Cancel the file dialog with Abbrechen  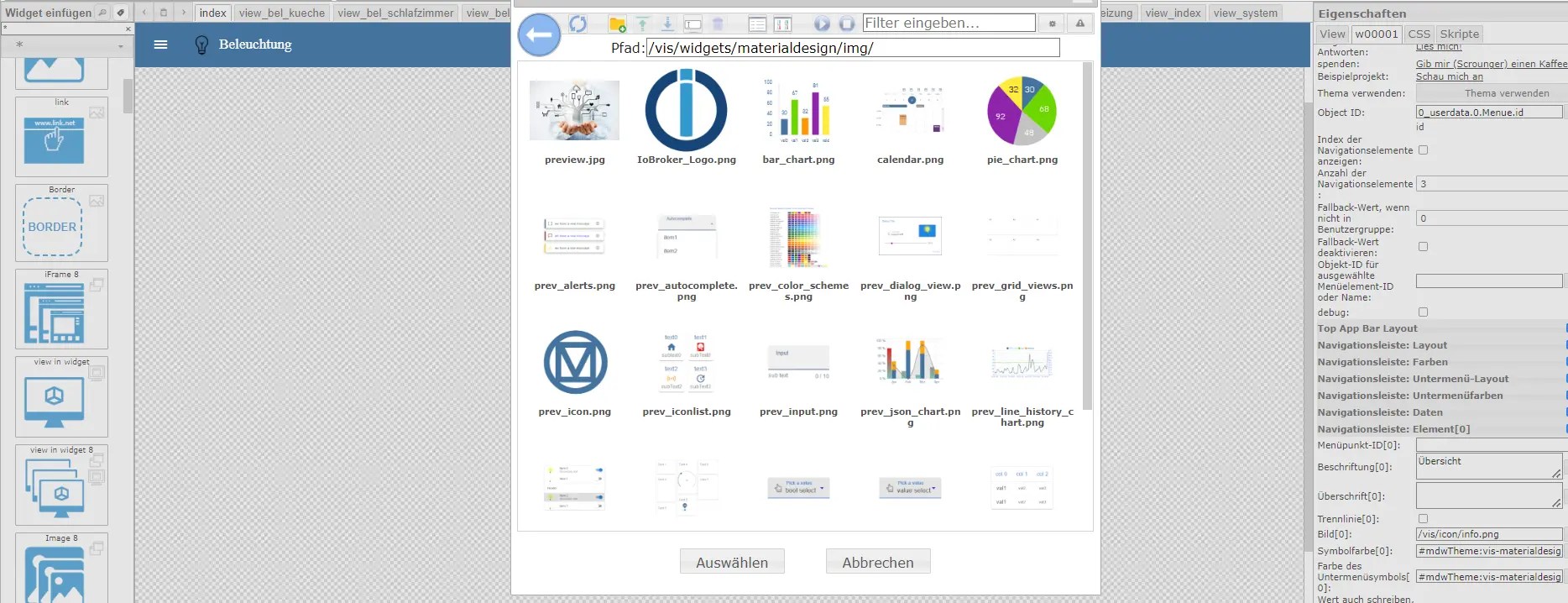pos(878,562)
